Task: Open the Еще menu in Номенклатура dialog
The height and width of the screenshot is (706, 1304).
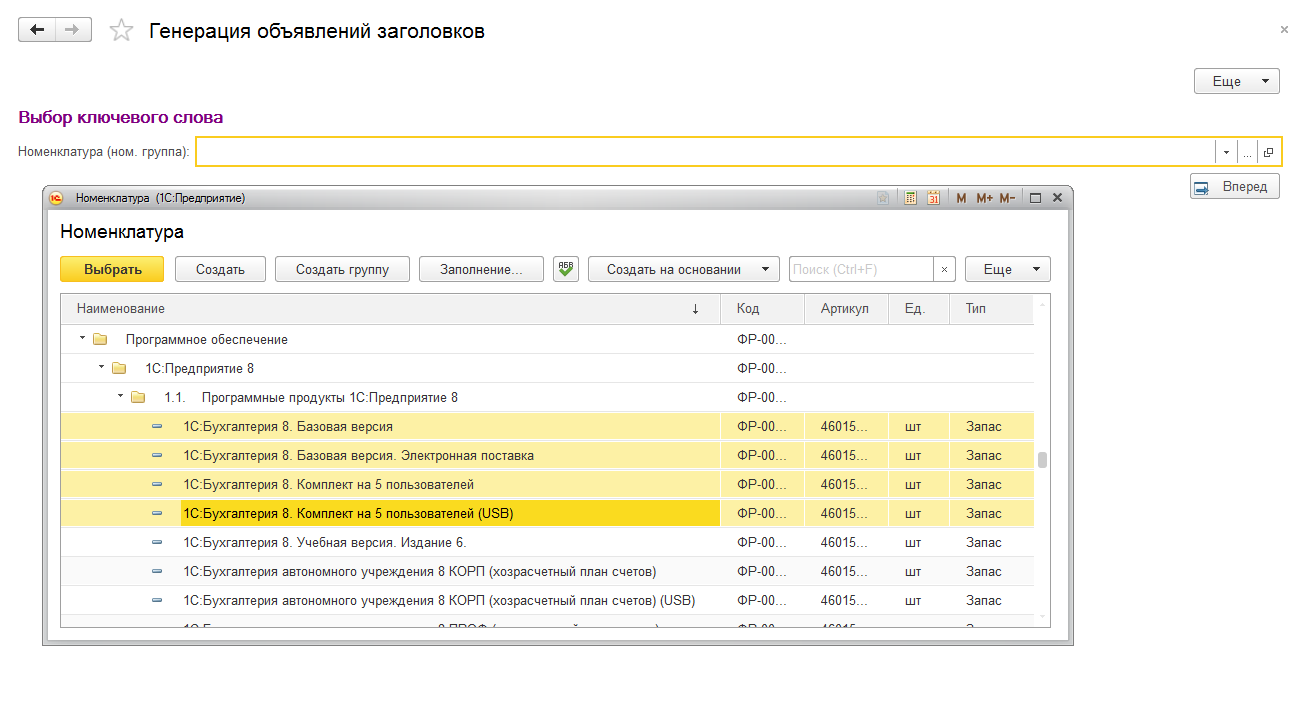Action: click(x=1008, y=269)
